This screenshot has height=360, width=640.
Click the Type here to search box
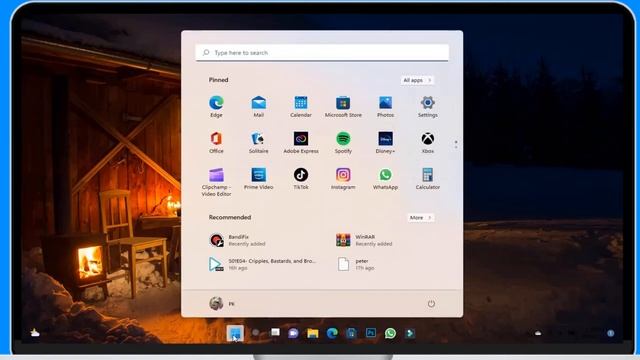(322, 53)
